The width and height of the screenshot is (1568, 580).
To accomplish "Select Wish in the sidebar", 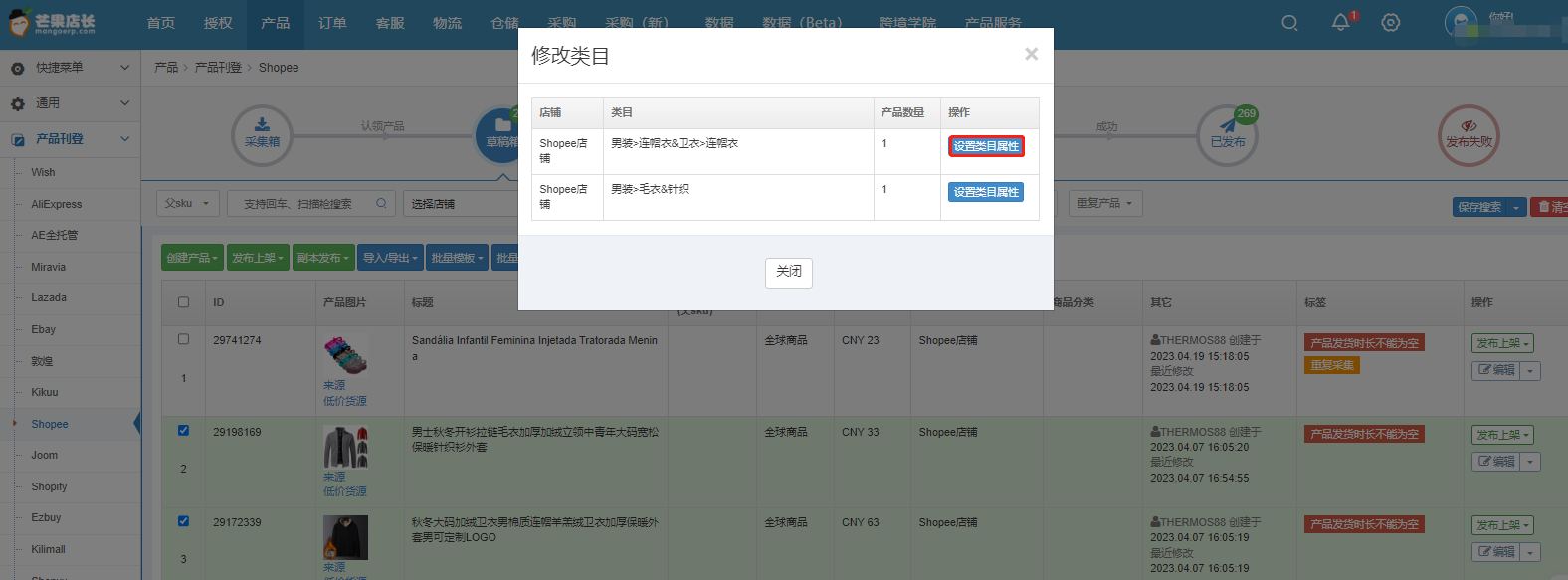I will 43,172.
